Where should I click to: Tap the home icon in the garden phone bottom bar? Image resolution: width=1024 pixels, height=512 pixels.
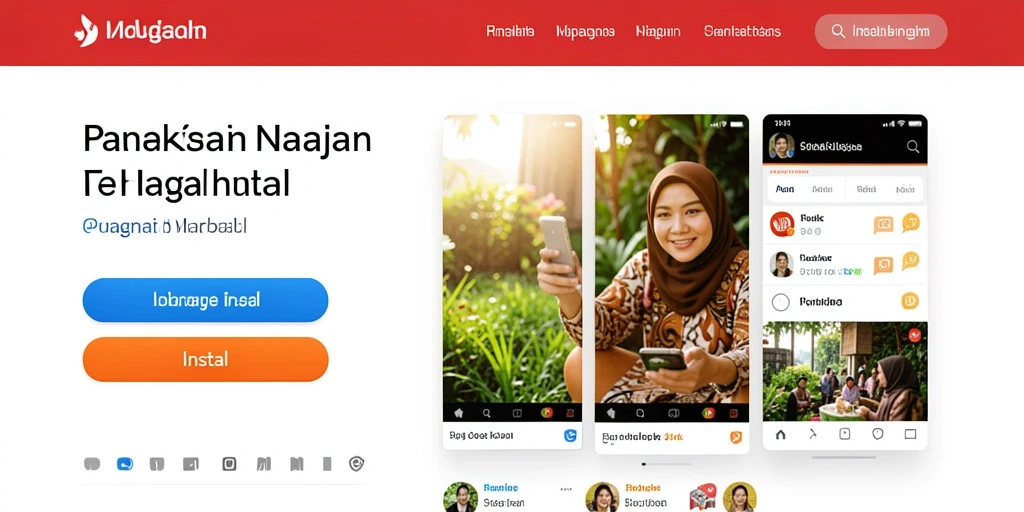458,413
